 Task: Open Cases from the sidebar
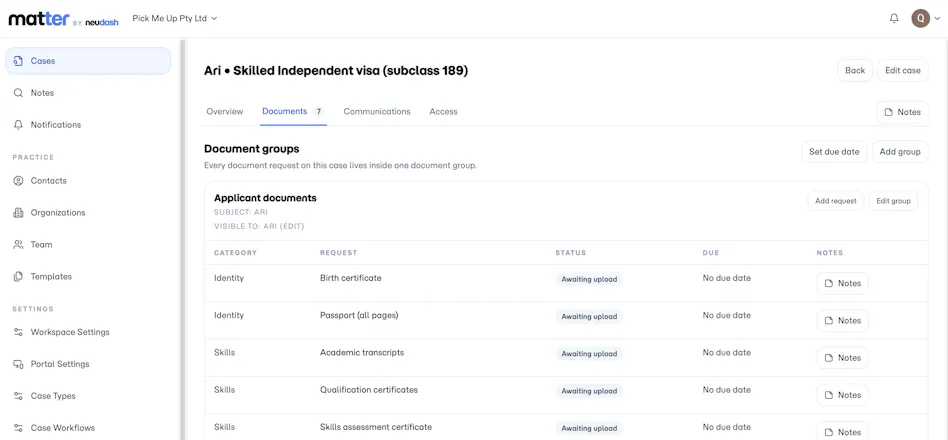click(x=88, y=61)
